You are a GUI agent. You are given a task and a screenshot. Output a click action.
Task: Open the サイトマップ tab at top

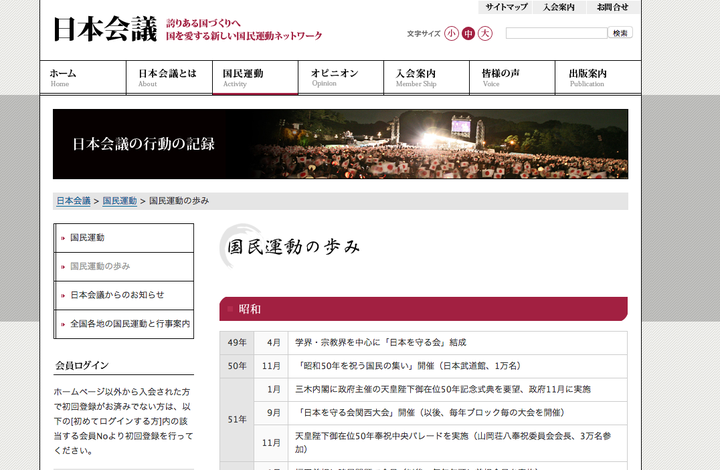pyautogui.click(x=506, y=7)
